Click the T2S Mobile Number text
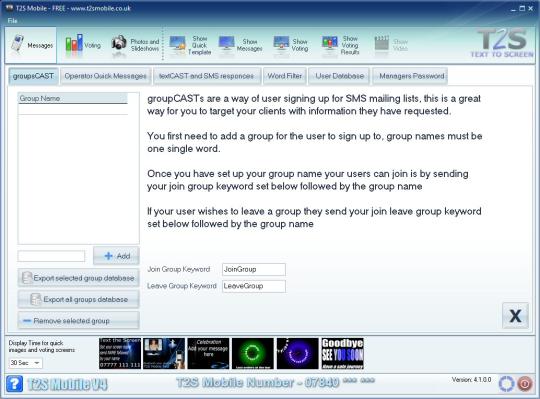 [275, 382]
